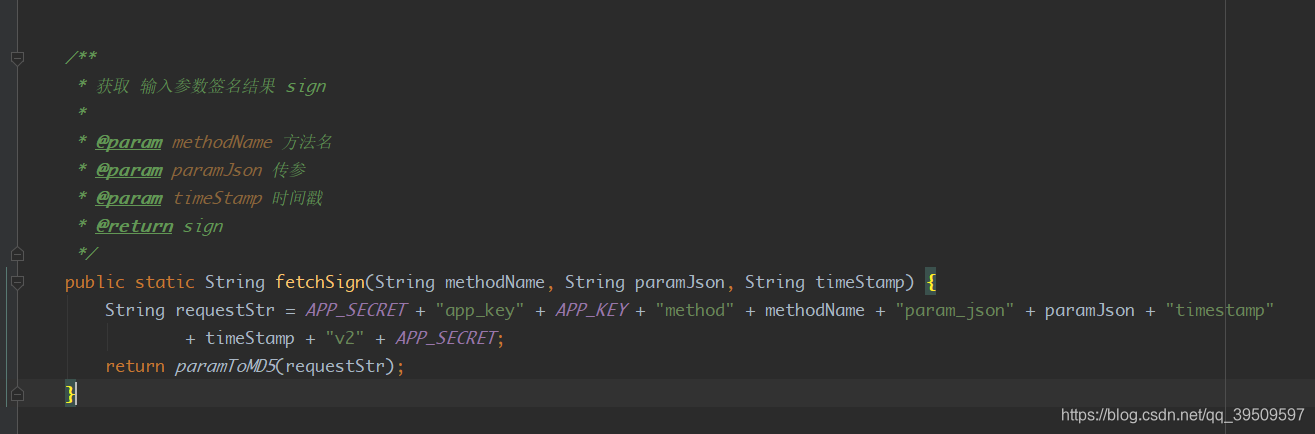The image size is (1315, 434).
Task: Collapse the Javadoc comment fold start marker
Action: point(17,58)
